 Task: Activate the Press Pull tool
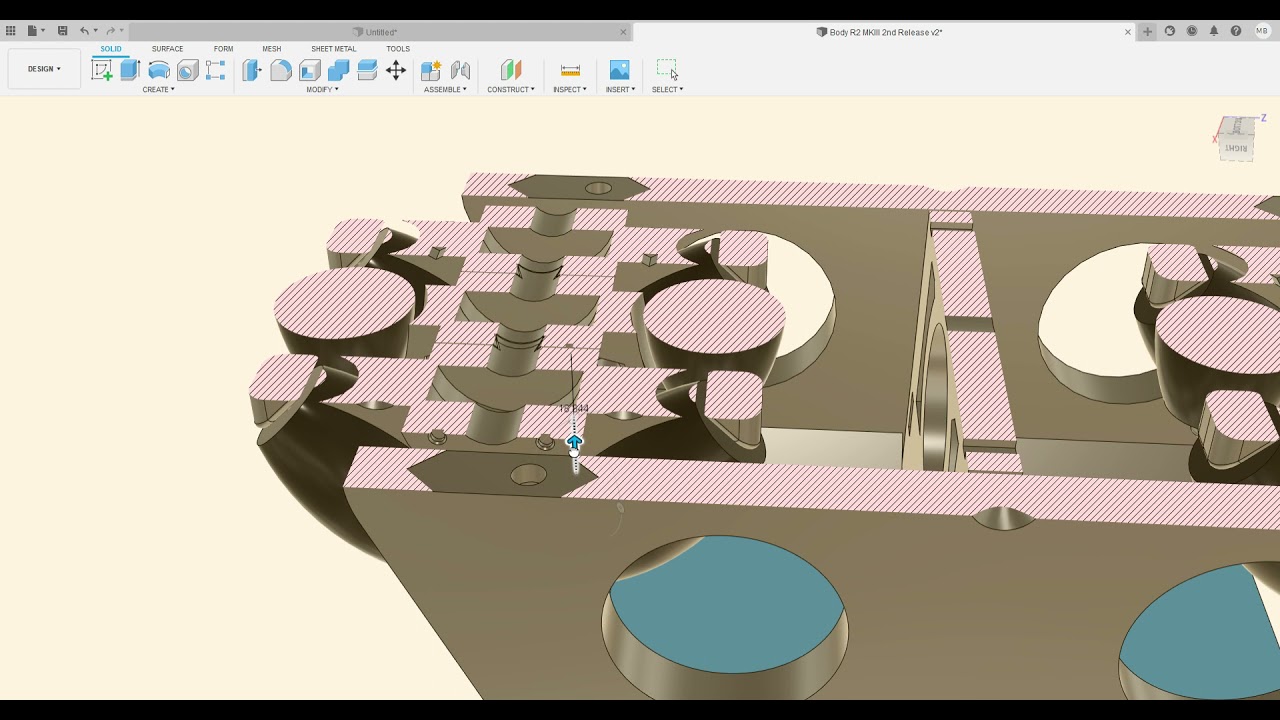tap(252, 70)
